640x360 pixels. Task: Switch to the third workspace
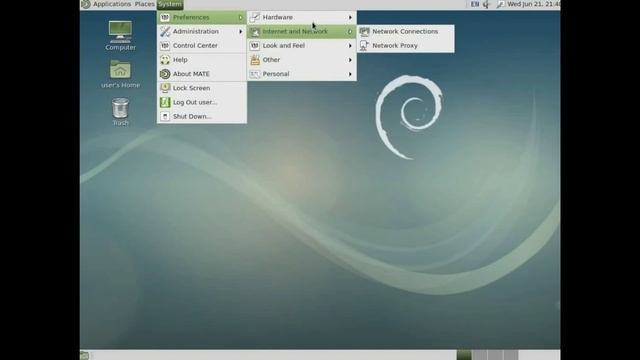click(495, 355)
